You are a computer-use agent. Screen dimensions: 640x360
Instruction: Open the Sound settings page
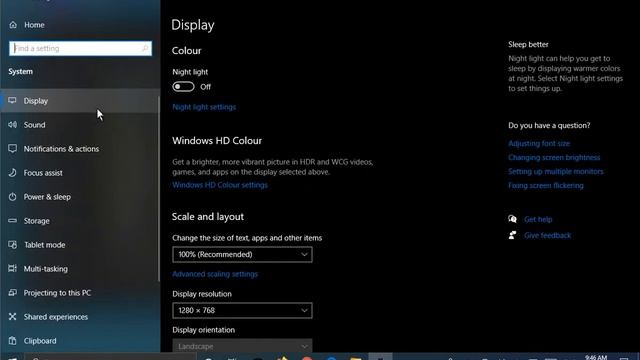[x=80, y=124]
